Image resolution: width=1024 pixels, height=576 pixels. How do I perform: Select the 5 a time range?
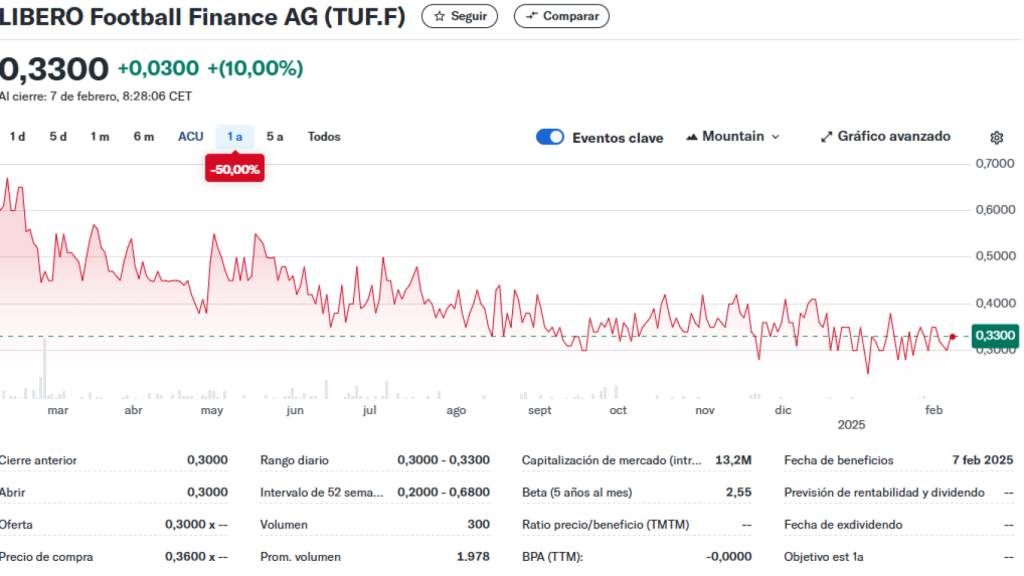pyautogui.click(x=275, y=137)
